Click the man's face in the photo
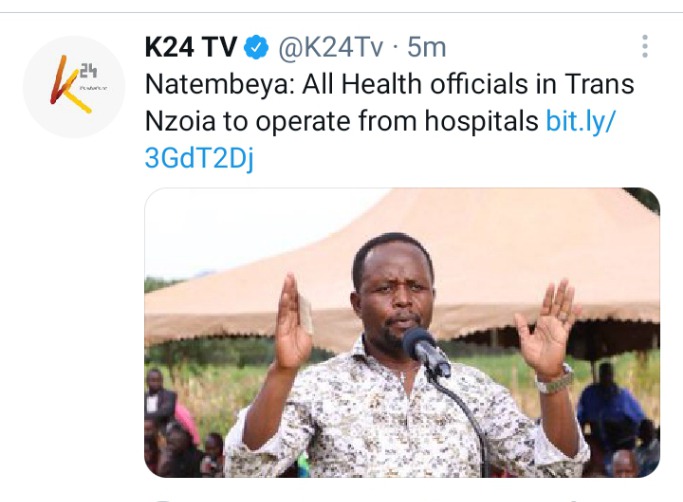The width and height of the screenshot is (683, 502). point(394,298)
